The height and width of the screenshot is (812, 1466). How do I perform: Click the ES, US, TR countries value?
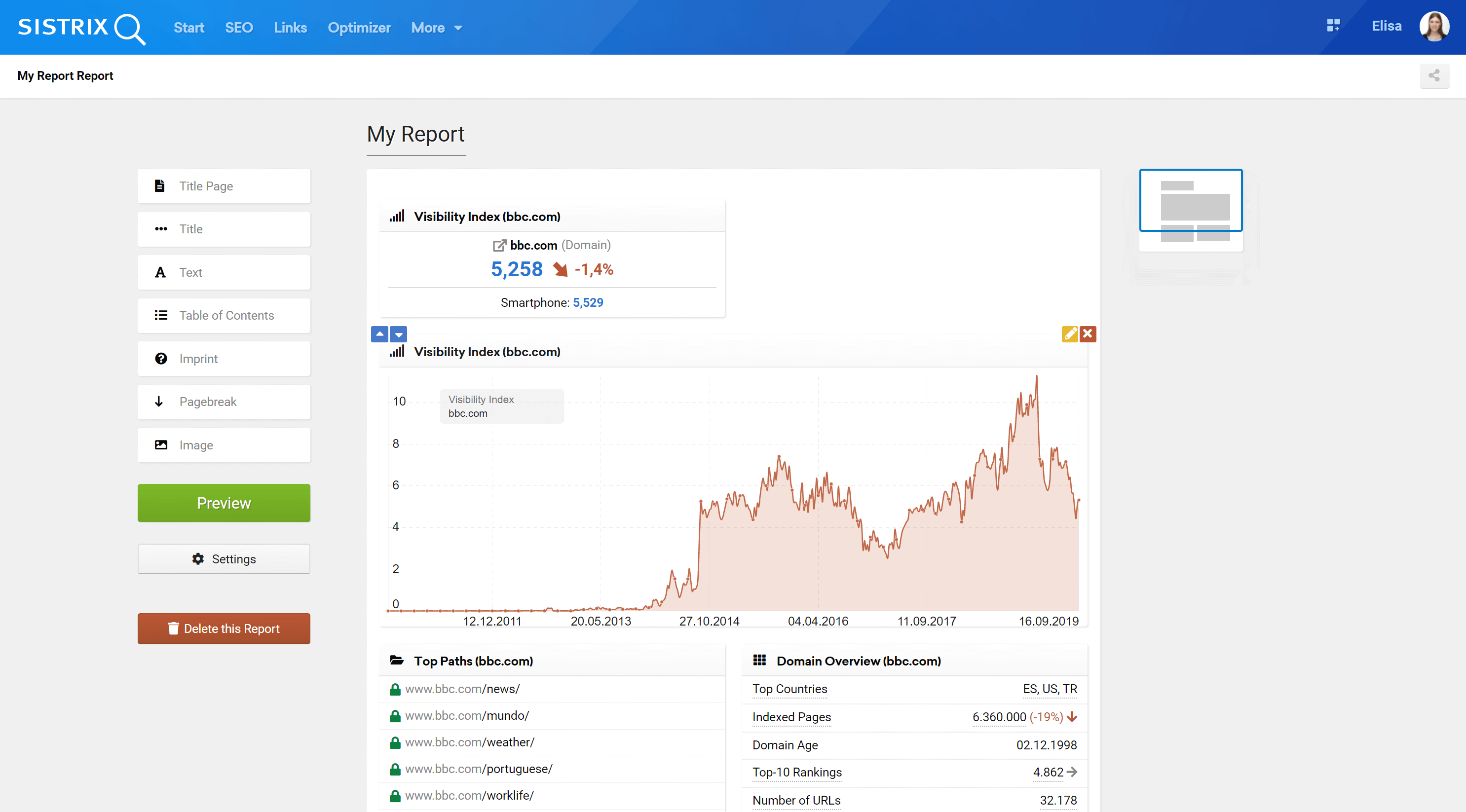(x=1050, y=689)
